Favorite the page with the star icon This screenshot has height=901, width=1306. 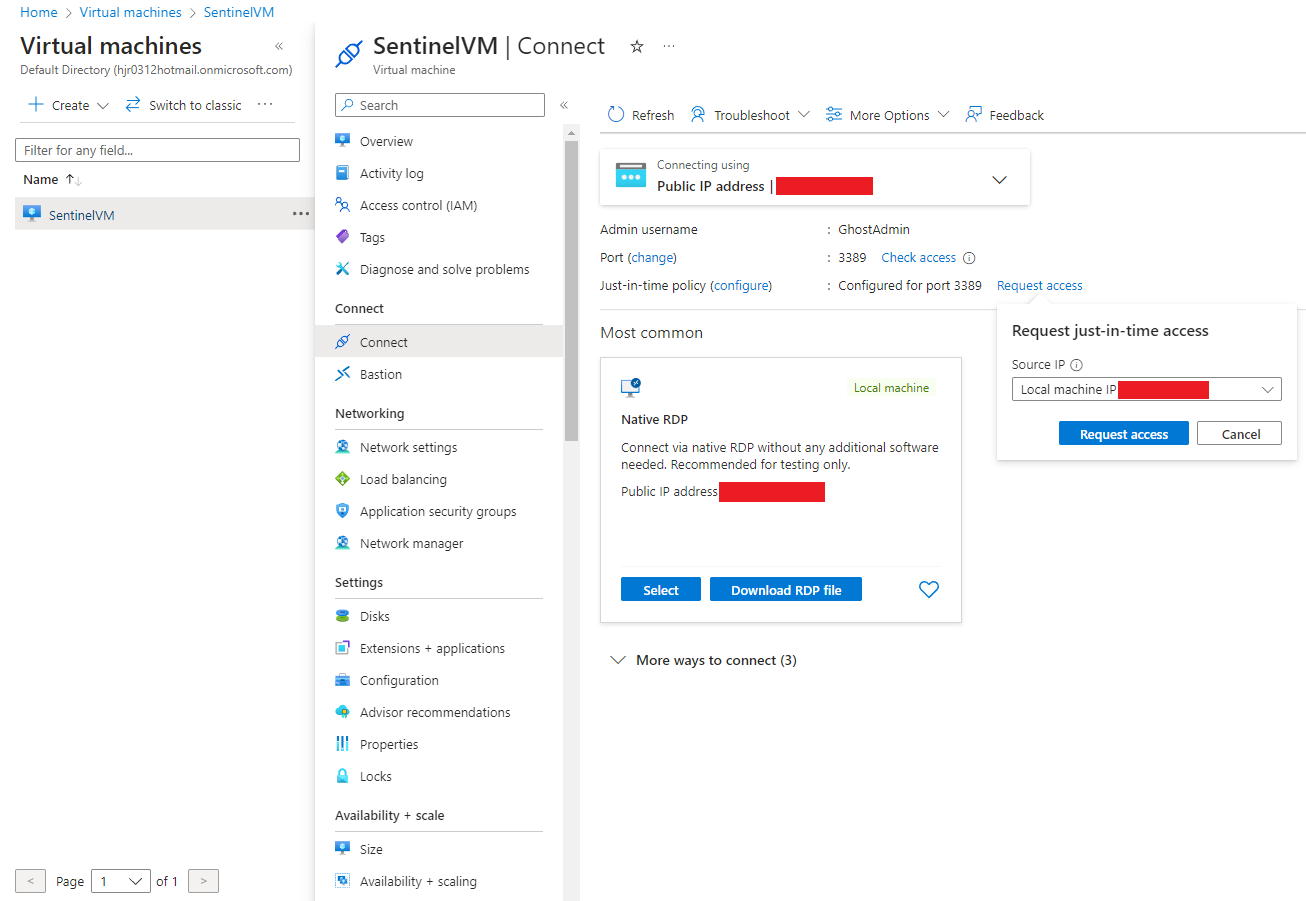tap(637, 46)
